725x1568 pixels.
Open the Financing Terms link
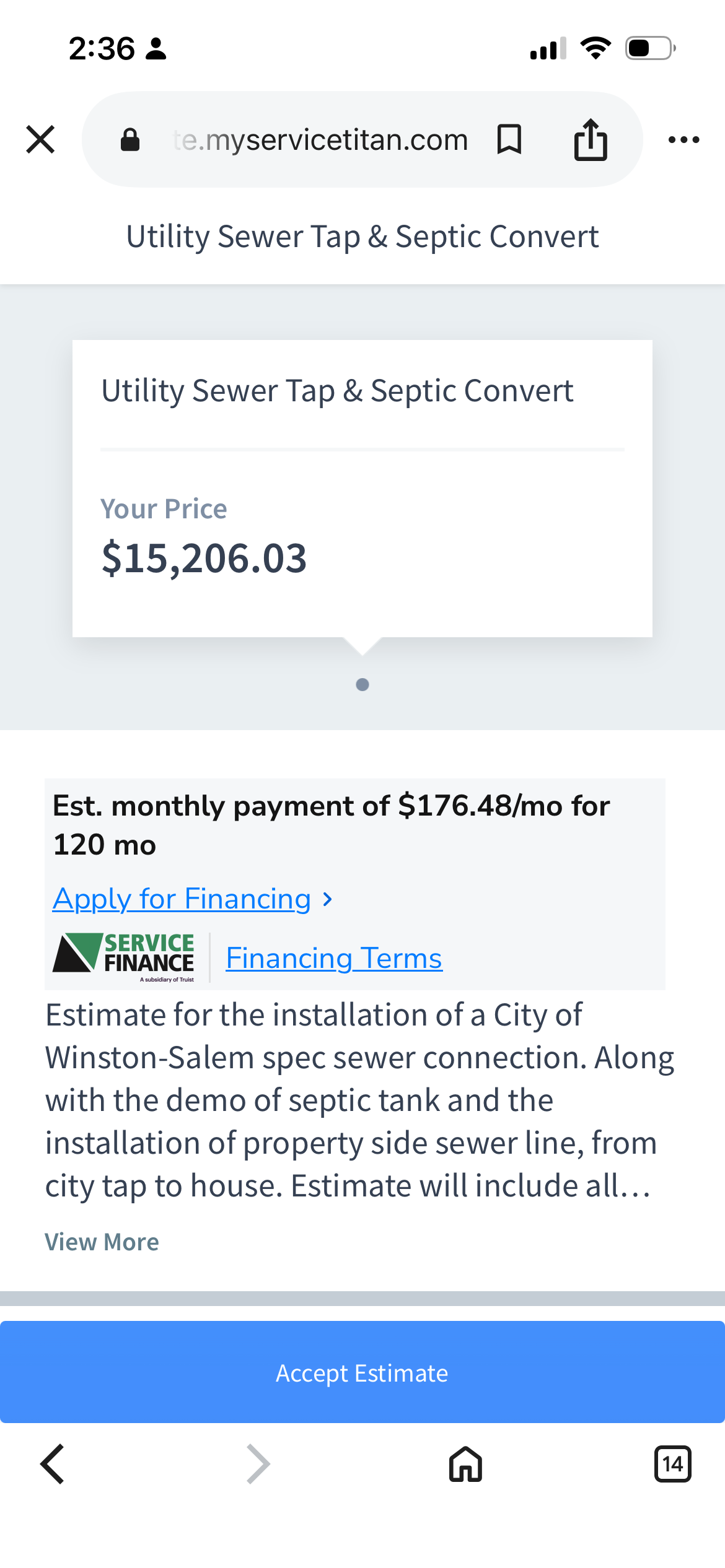[334, 959]
